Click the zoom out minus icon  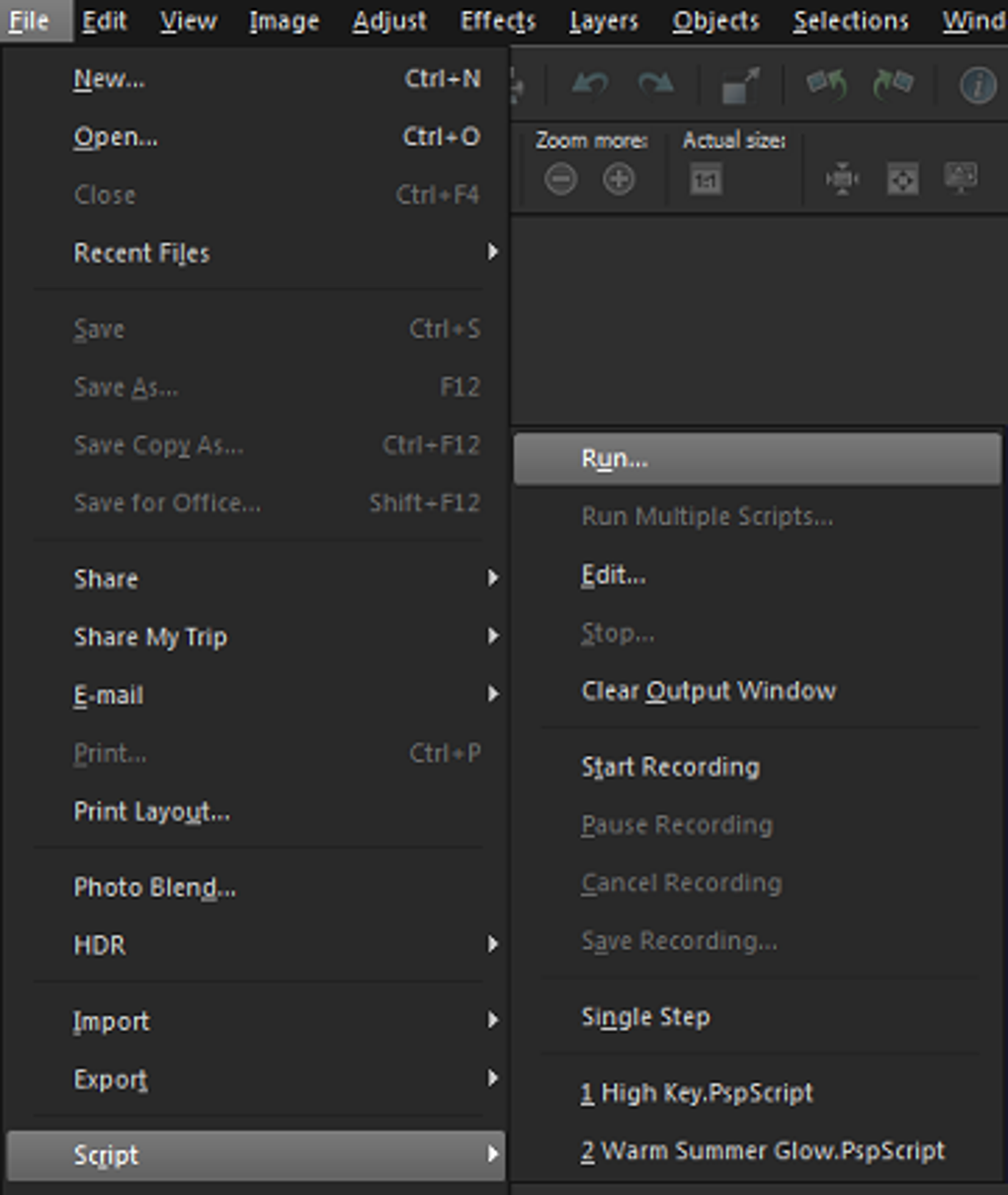(560, 180)
